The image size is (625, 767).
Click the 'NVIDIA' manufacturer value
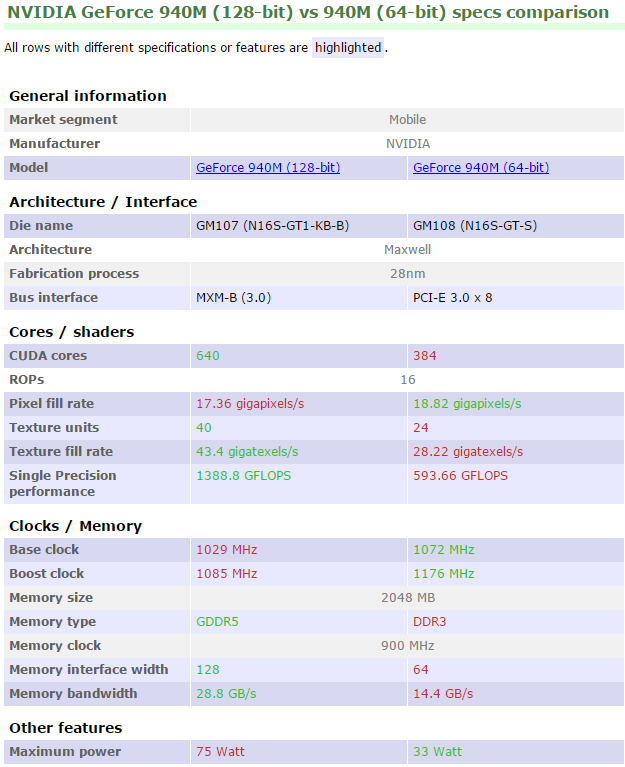407,144
